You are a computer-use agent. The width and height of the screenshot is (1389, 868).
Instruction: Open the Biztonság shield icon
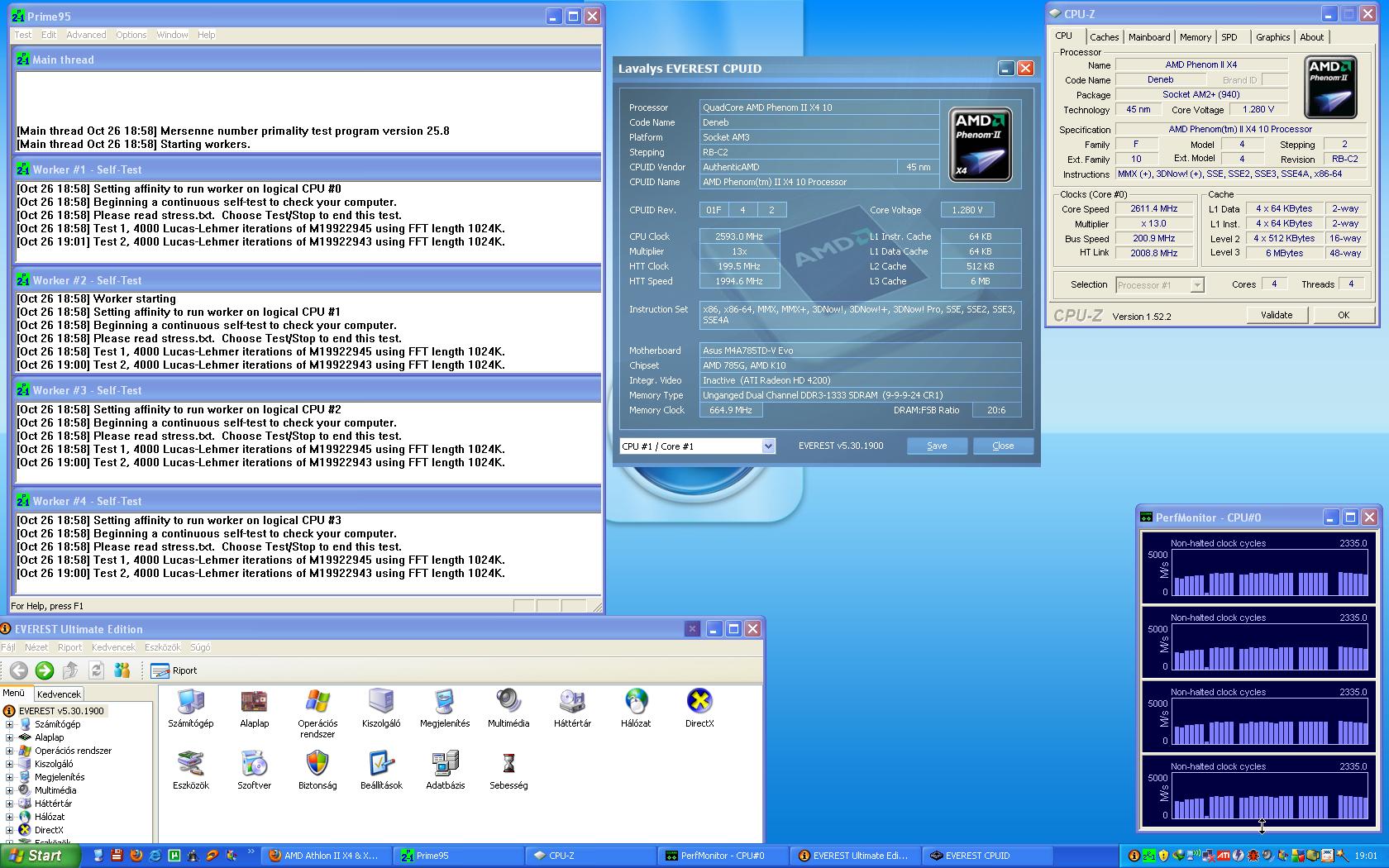[x=317, y=770]
